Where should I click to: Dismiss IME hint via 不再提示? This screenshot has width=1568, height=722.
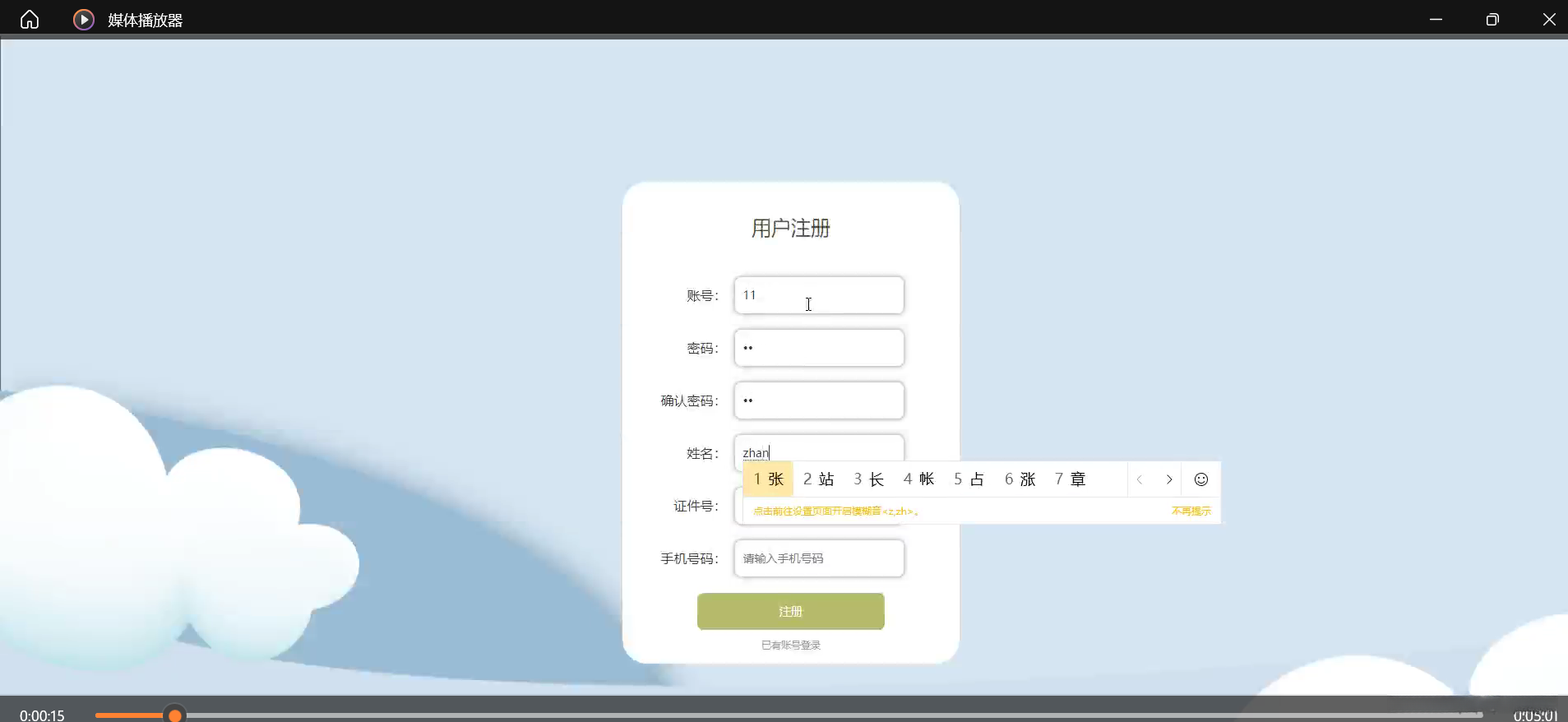tap(1191, 511)
